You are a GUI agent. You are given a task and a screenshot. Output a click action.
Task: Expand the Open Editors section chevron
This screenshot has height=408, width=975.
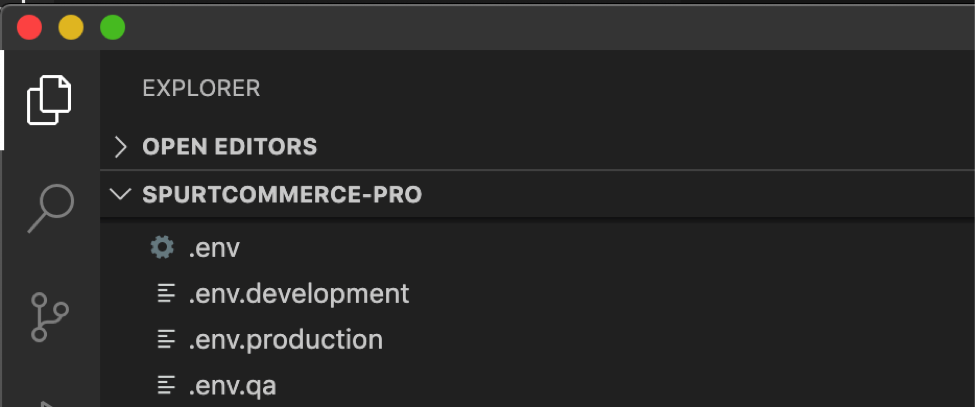pos(121,147)
